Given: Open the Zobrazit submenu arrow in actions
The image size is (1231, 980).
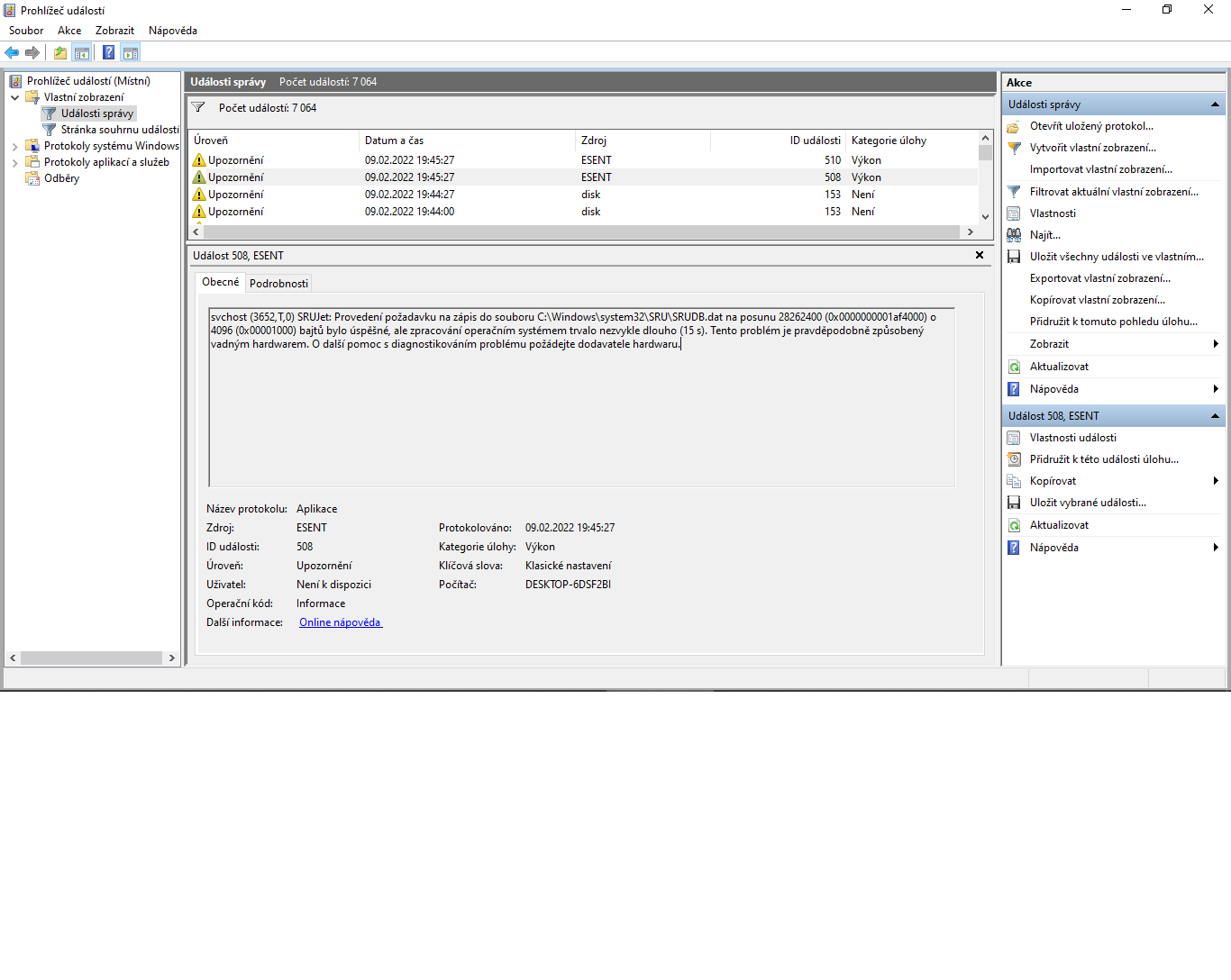Looking at the screenshot, I should [x=1216, y=344].
